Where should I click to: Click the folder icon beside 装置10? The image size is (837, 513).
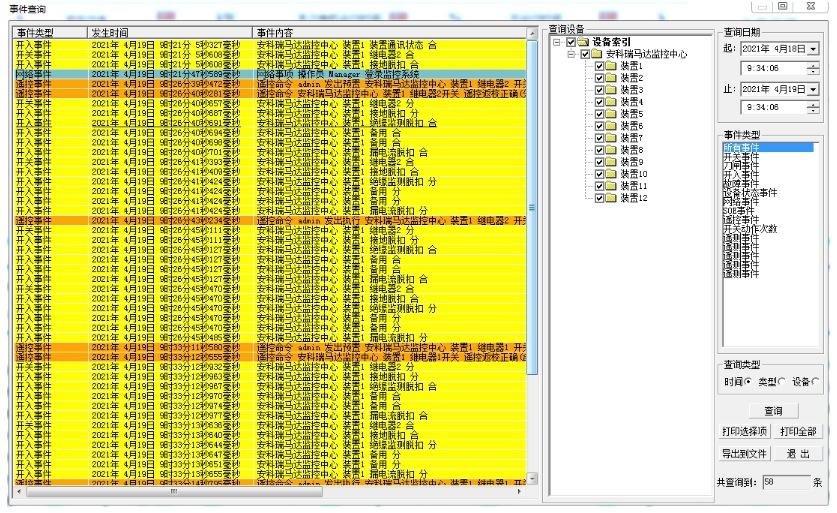click(611, 174)
